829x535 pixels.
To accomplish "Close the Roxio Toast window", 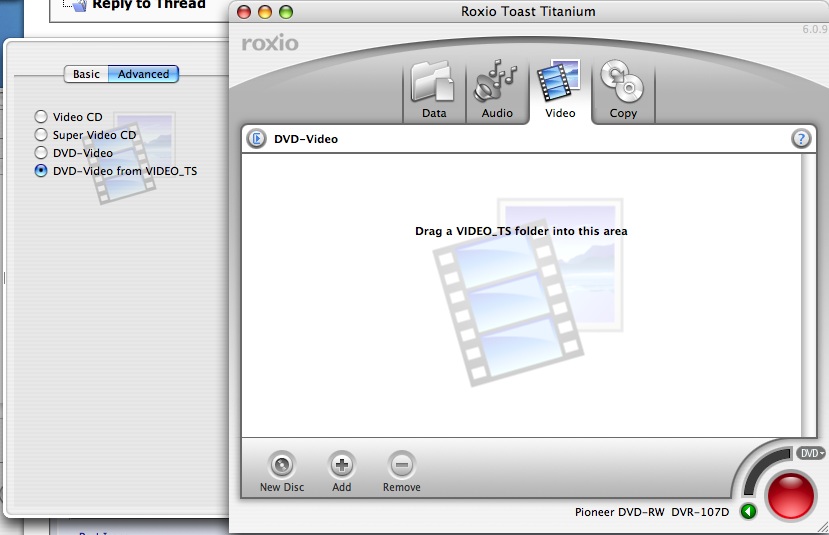I will click(x=244, y=12).
